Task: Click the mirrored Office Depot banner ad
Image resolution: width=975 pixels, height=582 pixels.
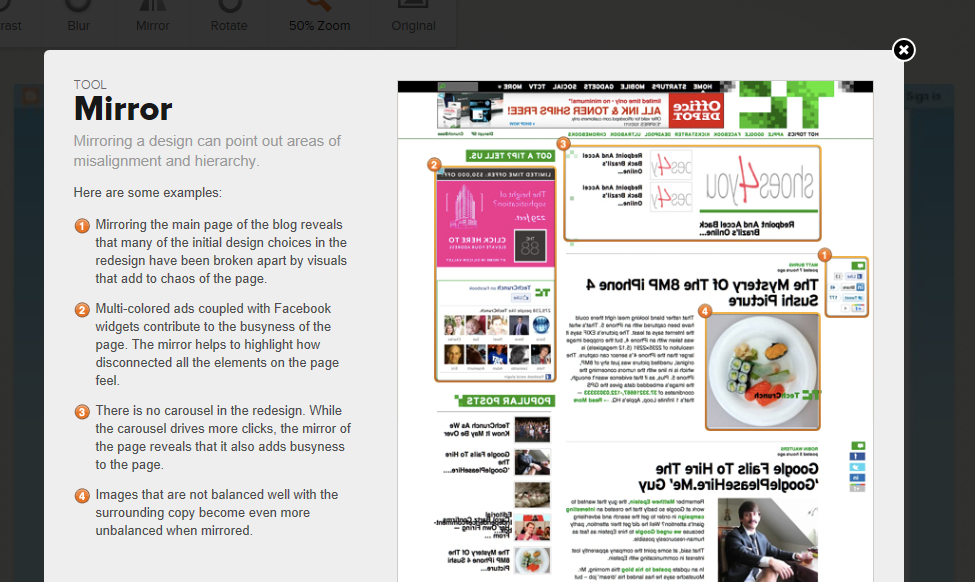Action: click(x=581, y=111)
